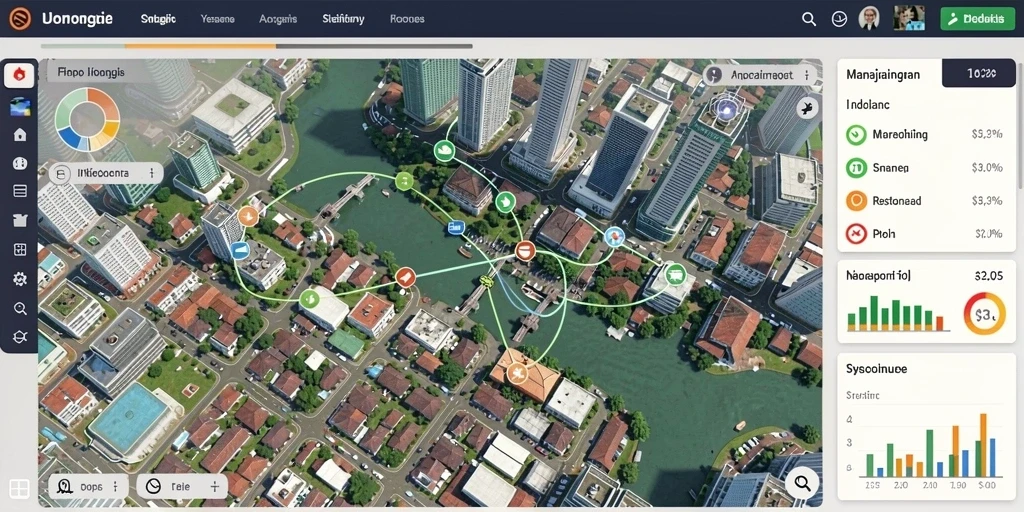Select the list rows icon in the sidebar
1024x512 pixels.
(x=20, y=191)
